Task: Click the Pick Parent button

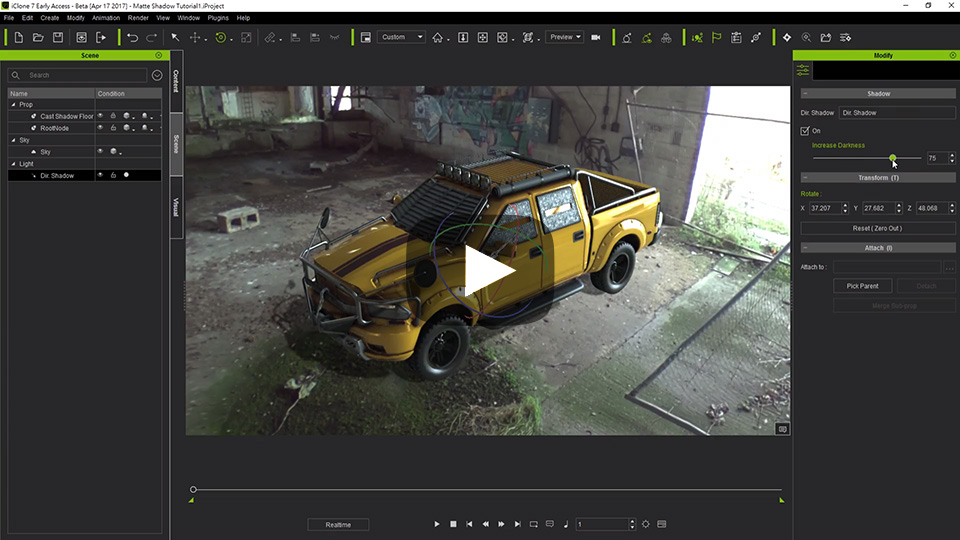Action: 862,286
